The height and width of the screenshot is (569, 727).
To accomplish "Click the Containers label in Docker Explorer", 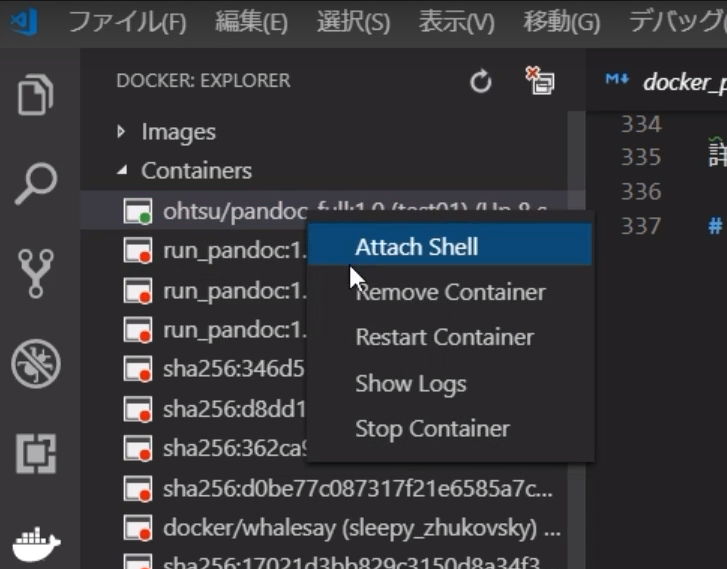I will (x=197, y=171).
